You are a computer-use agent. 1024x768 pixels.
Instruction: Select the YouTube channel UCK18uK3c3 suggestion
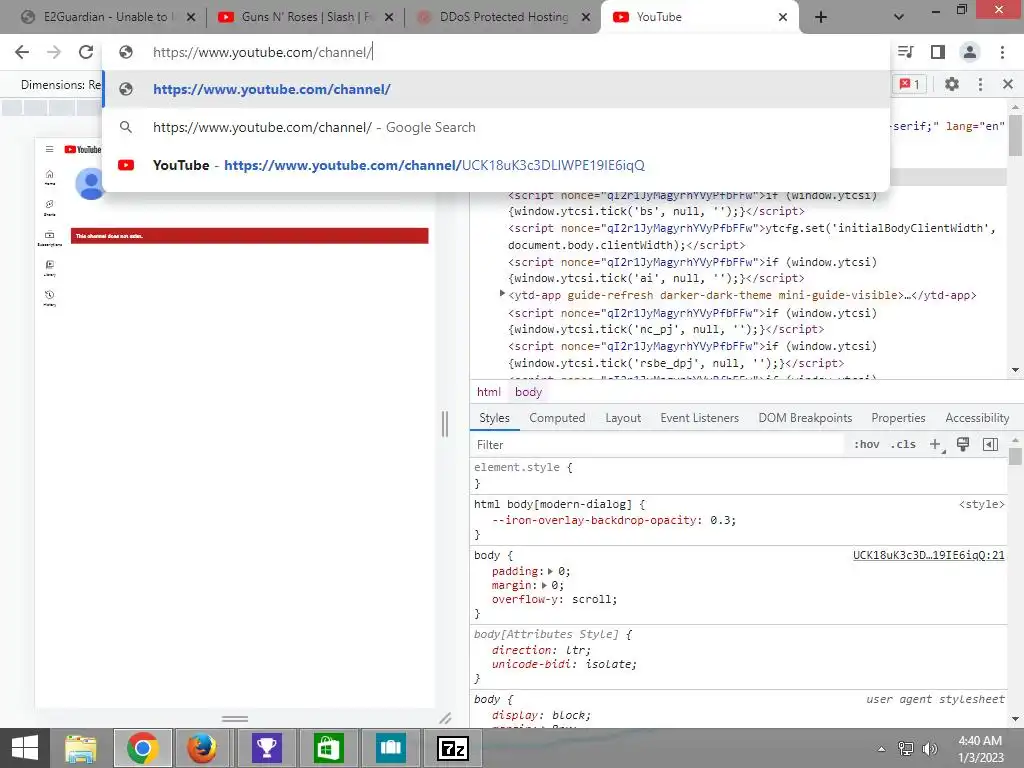[496, 165]
